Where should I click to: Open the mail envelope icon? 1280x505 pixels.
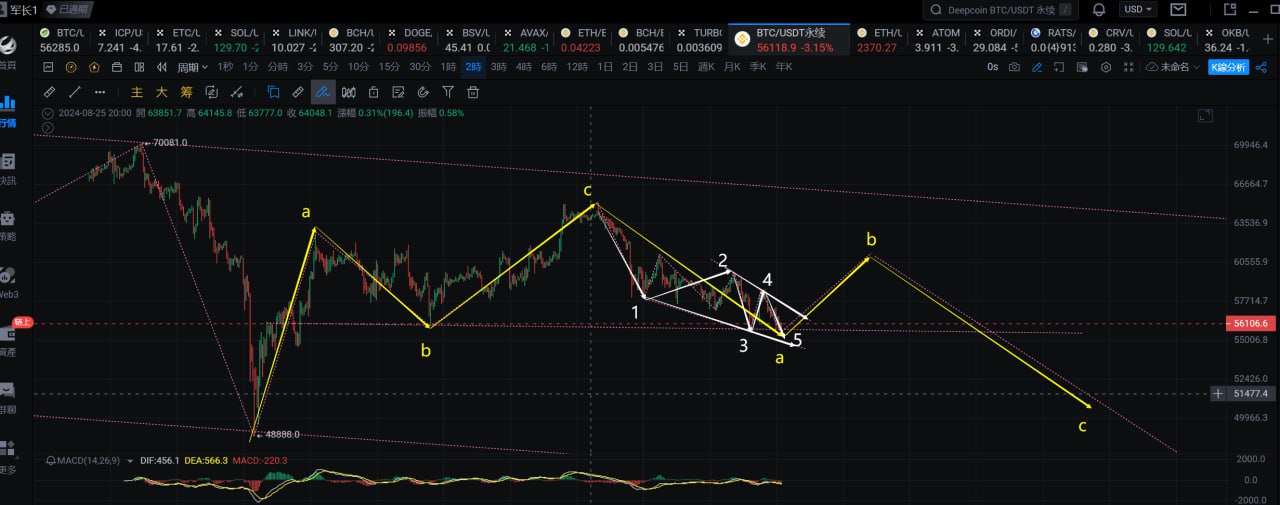1179,10
